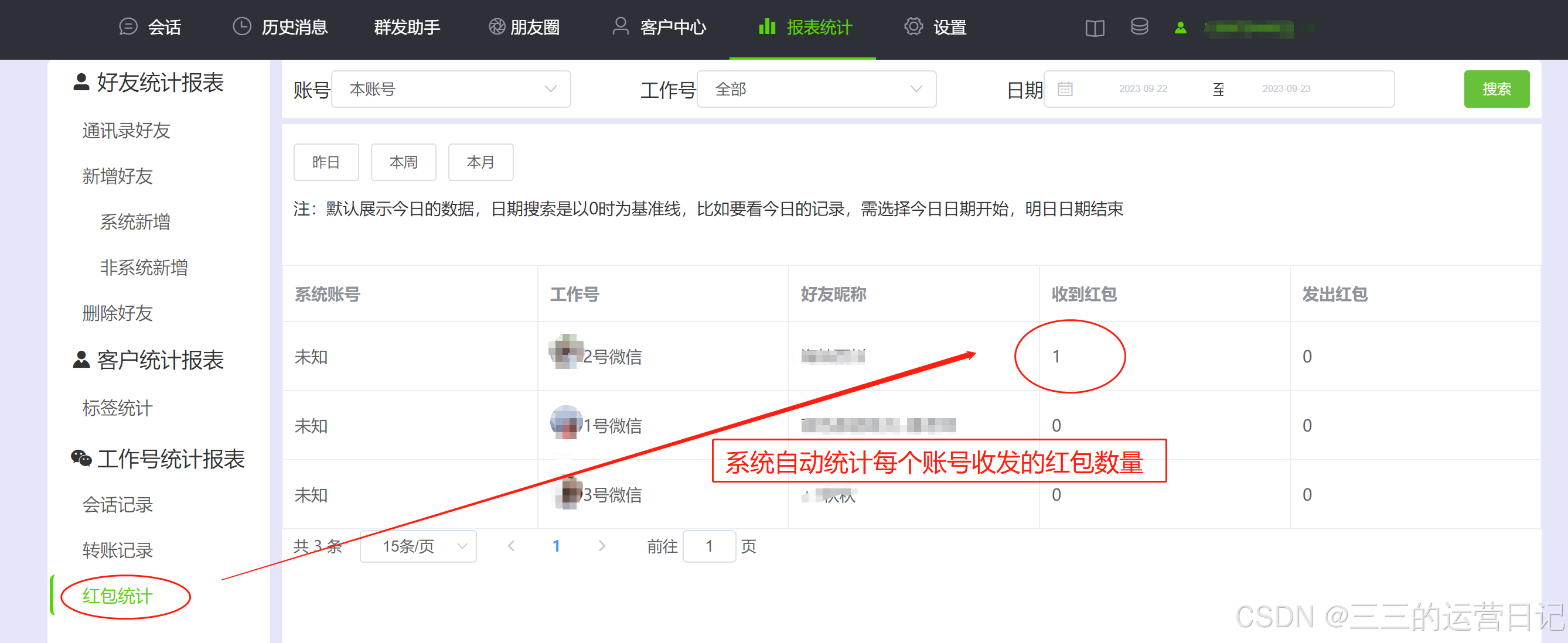Click the calendar icon in date field
This screenshot has height=643, width=1568.
point(1065,89)
